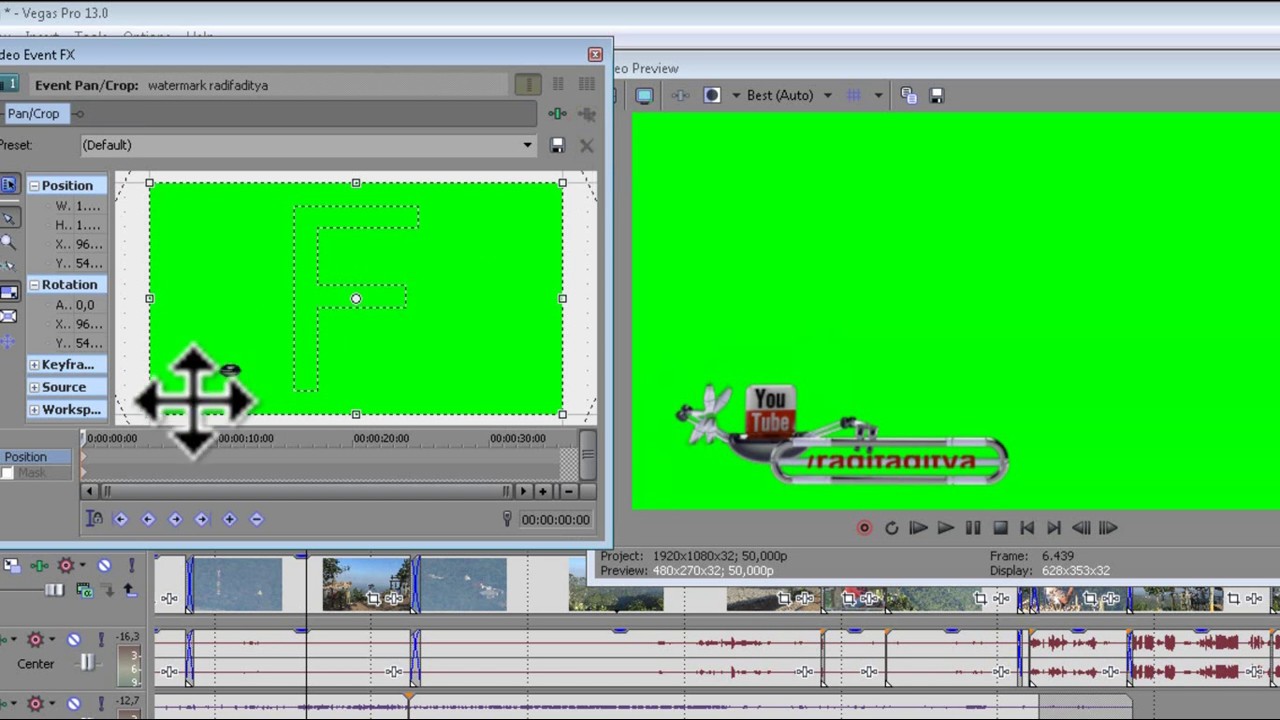Toggle the Mask checkbox

7,473
